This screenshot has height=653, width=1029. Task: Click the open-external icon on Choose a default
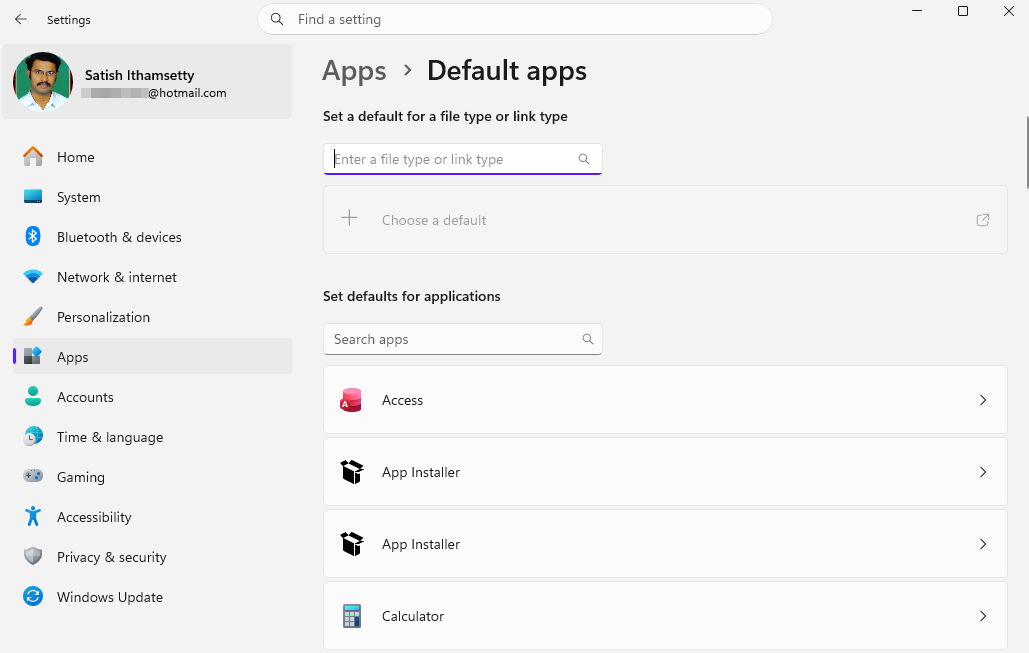(x=982, y=220)
